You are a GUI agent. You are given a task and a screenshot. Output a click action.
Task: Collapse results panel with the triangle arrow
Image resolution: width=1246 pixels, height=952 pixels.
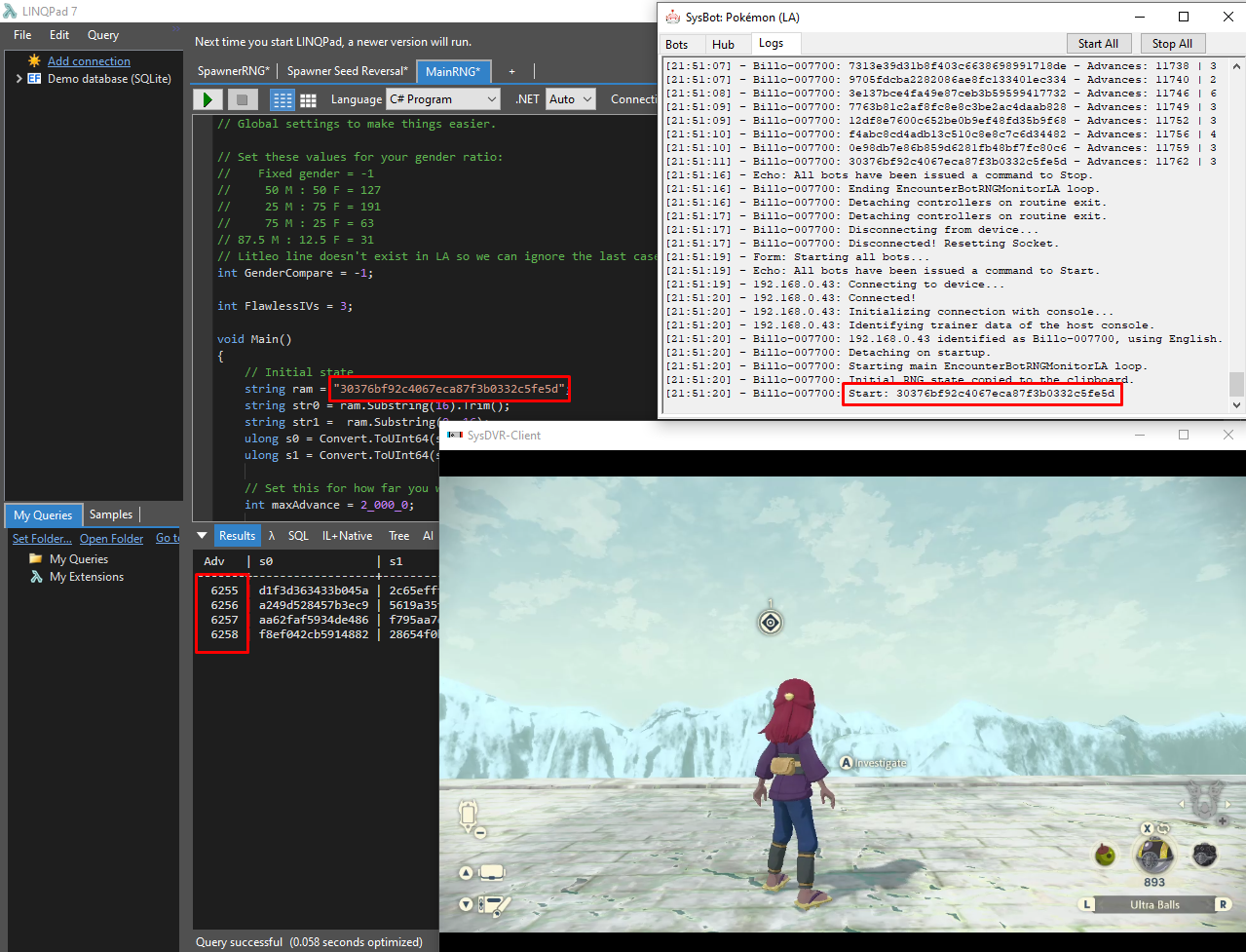click(203, 535)
